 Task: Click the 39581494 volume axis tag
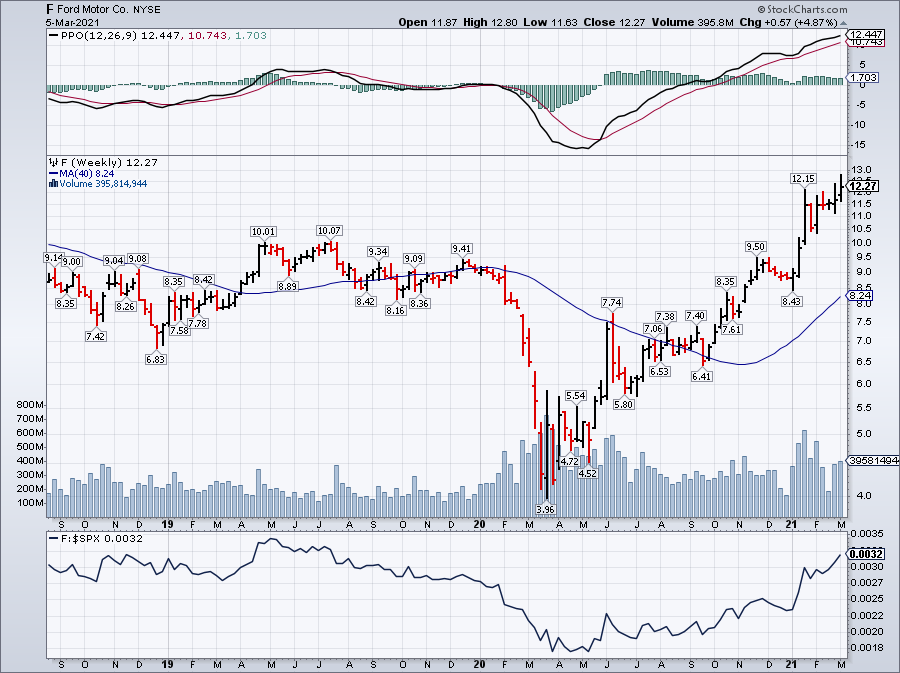click(x=874, y=461)
